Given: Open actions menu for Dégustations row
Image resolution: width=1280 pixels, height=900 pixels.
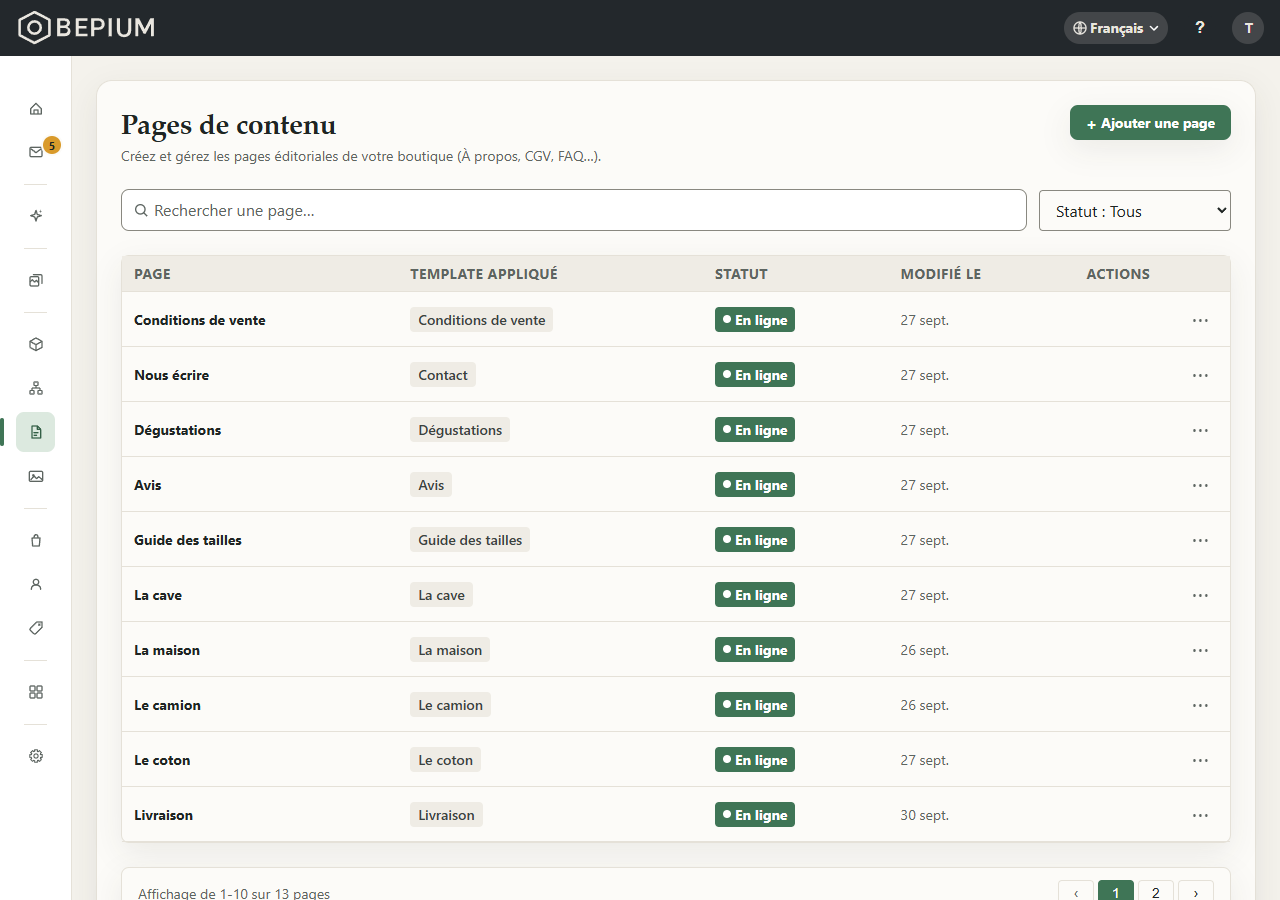Looking at the screenshot, I should click(x=1200, y=430).
